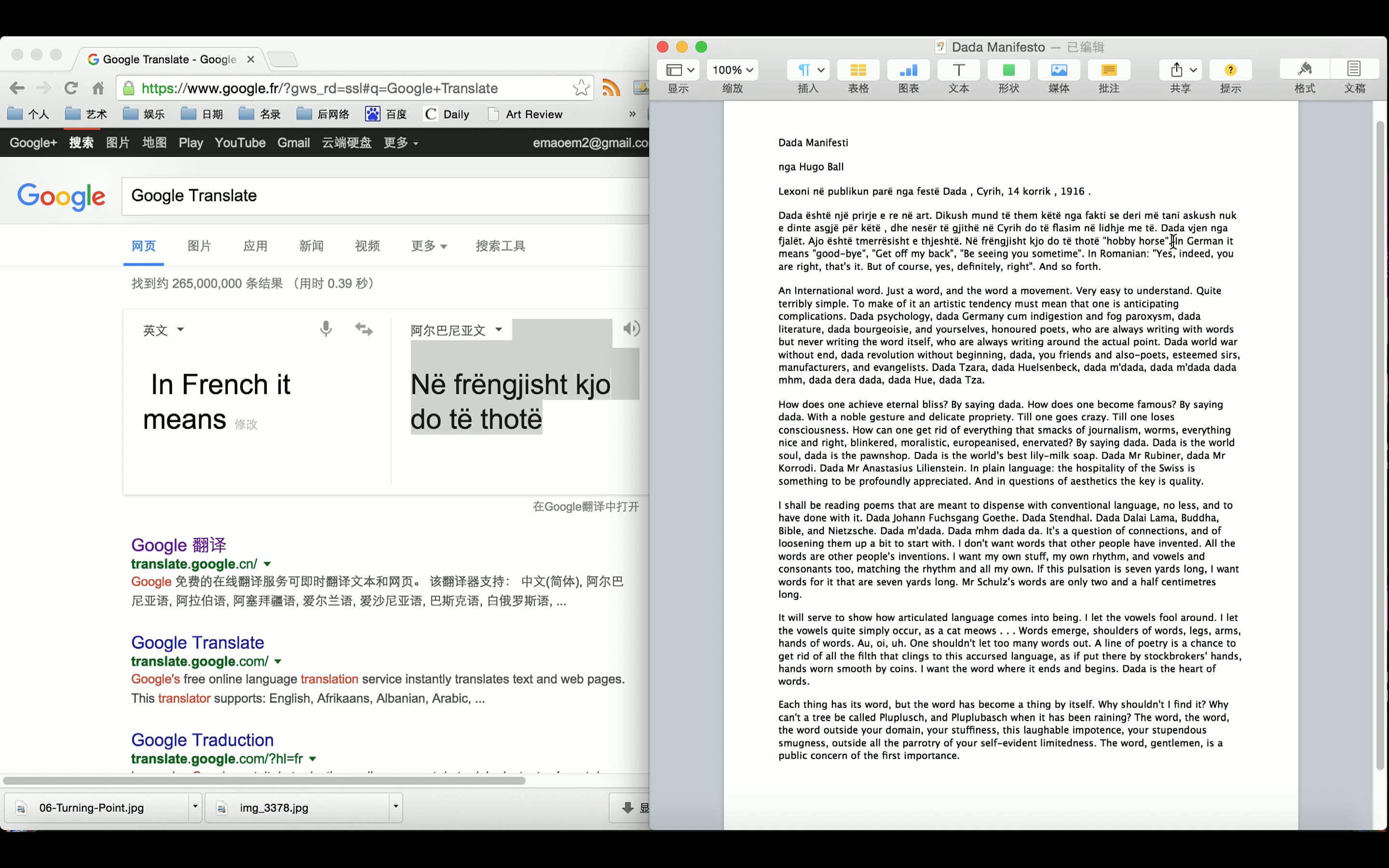Open the translate.google.com Google Translate result
1389x868 pixels.
[197, 642]
